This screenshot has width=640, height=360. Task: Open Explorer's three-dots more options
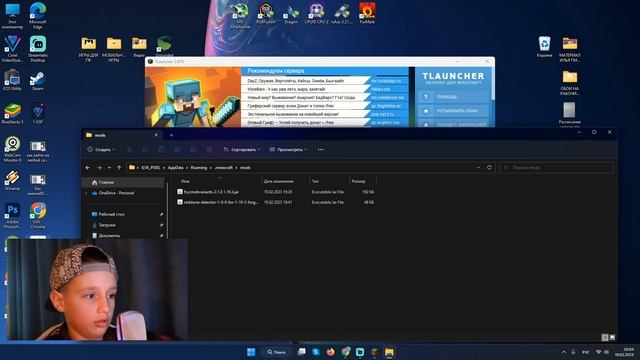point(320,149)
